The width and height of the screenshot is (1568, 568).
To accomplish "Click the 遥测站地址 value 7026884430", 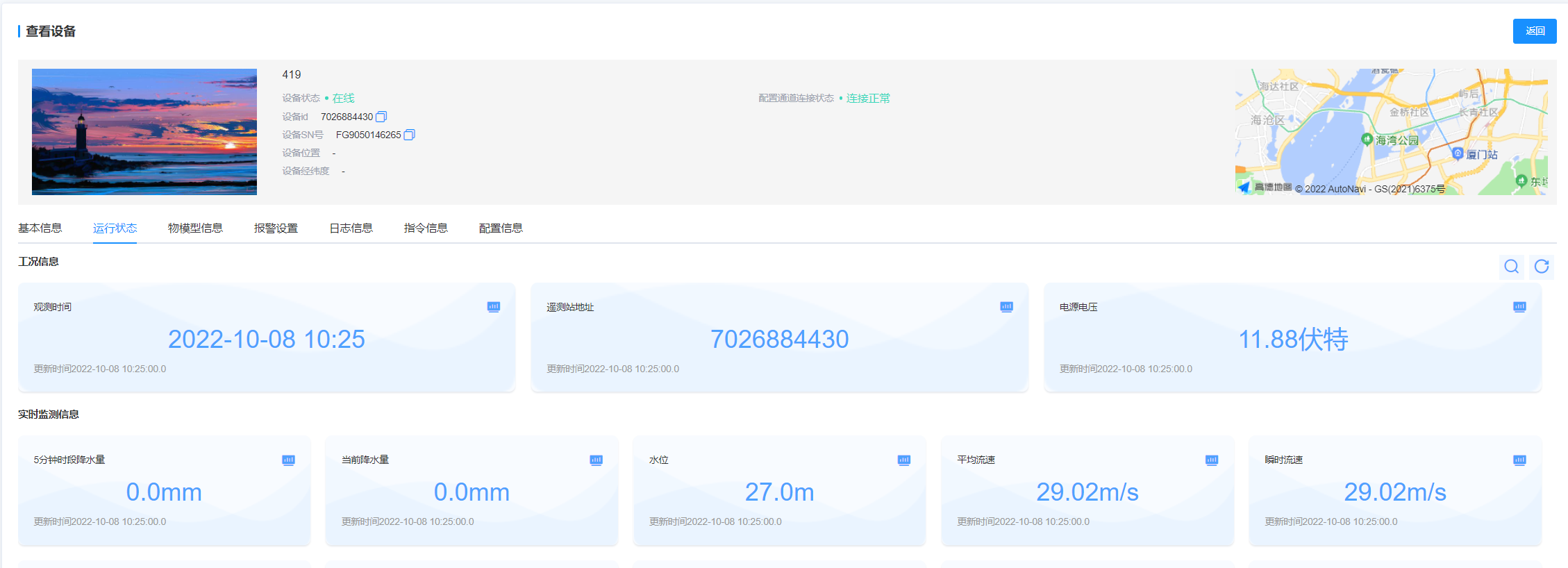I will pyautogui.click(x=779, y=339).
